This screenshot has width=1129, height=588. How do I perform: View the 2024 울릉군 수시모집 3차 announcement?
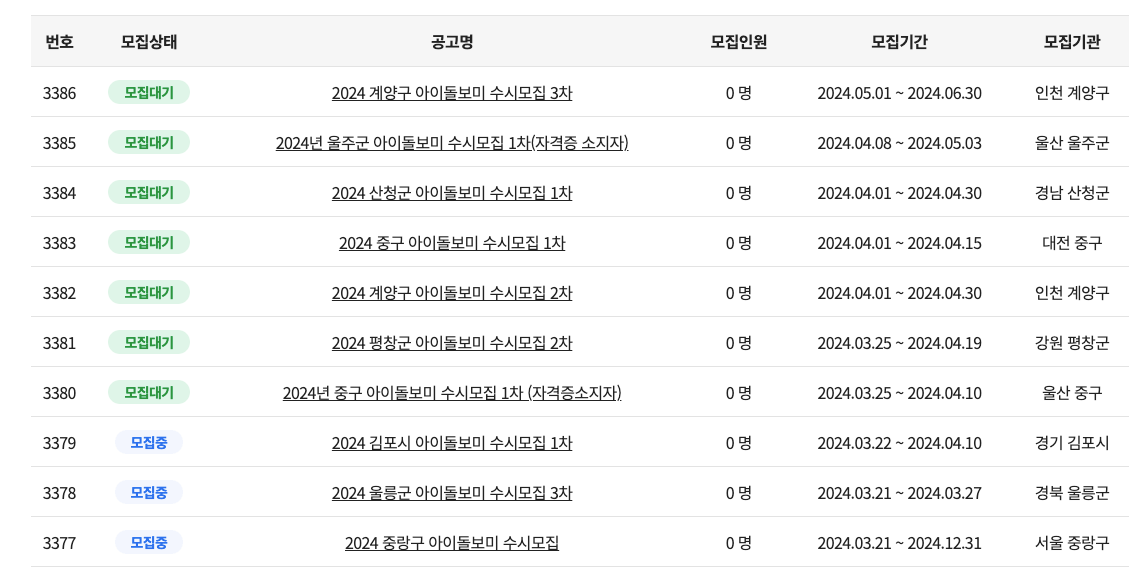click(451, 492)
